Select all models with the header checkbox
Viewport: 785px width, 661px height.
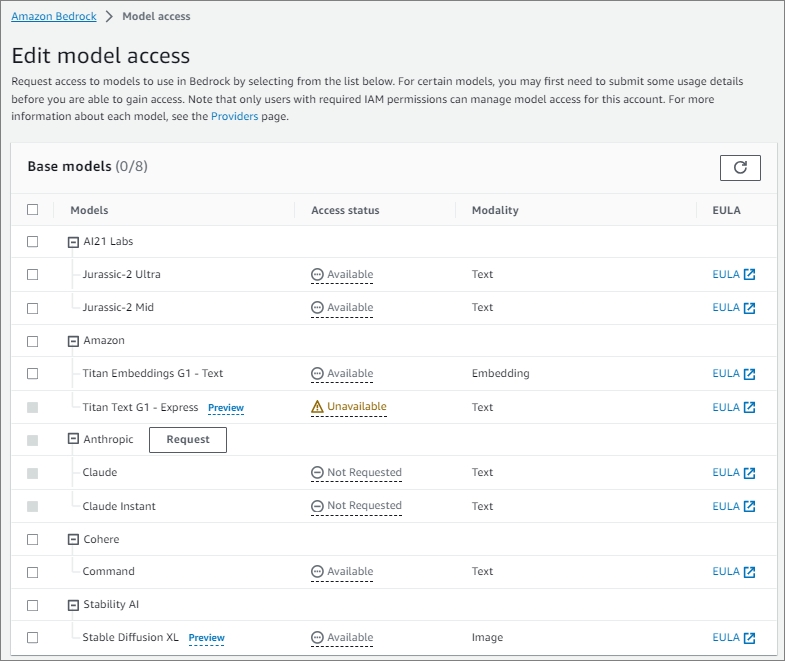[33, 210]
